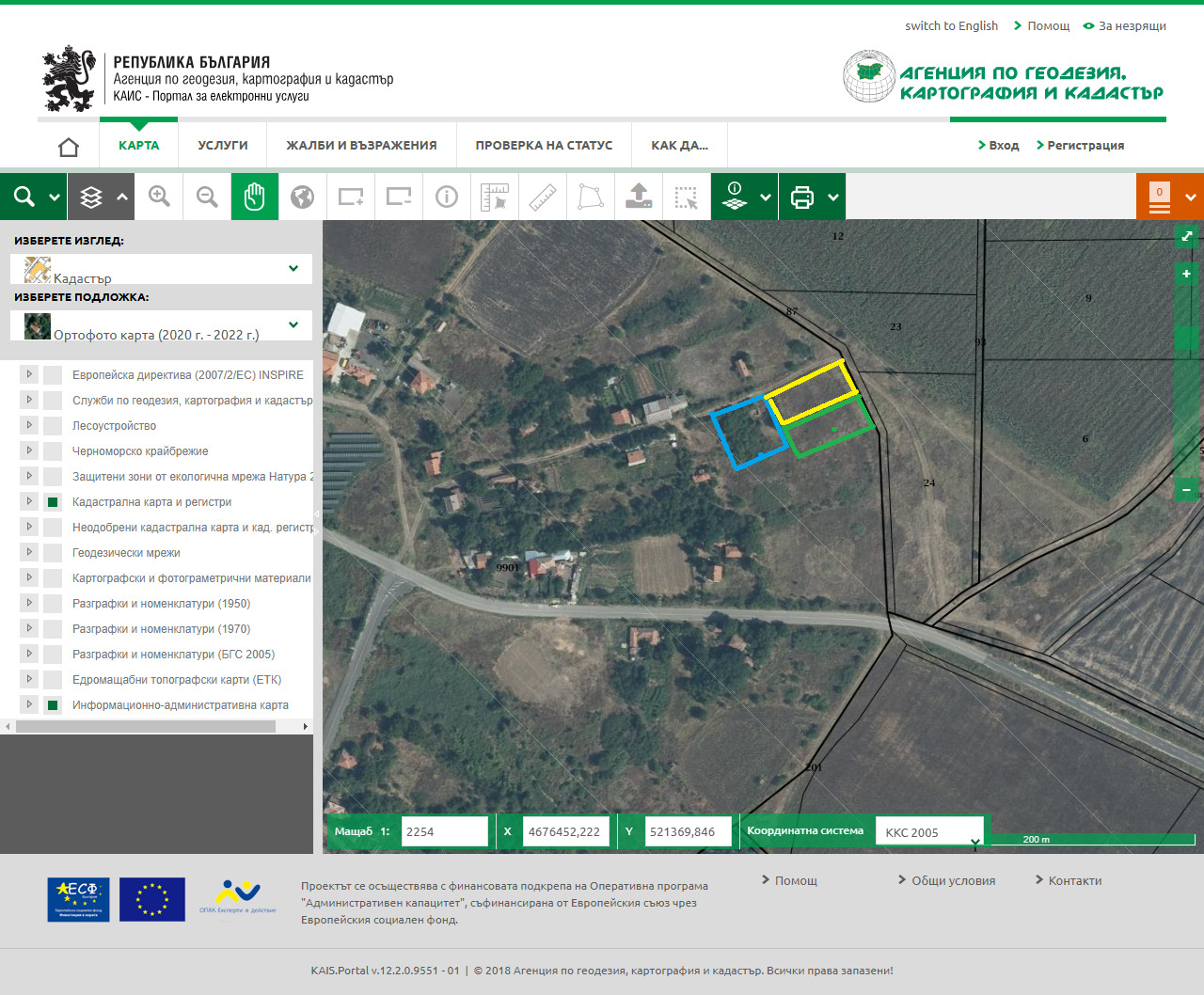Activate the info identify tool
This screenshot has height=995, width=1204.
(x=447, y=197)
